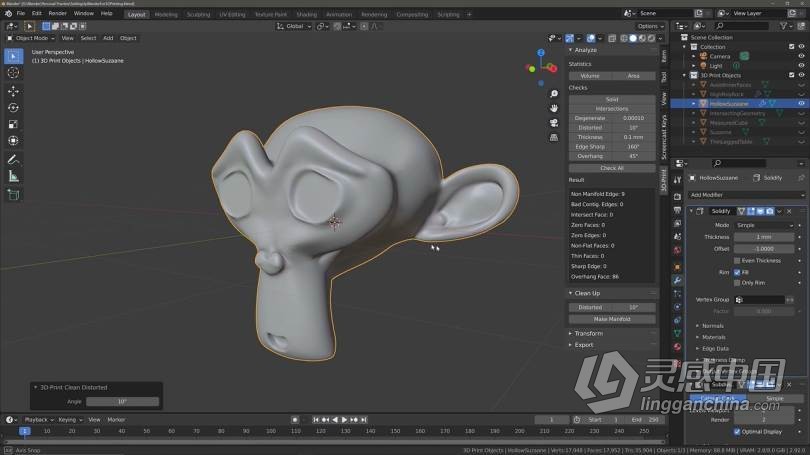The width and height of the screenshot is (810, 455).
Task: Adjust the Solidify Thickness slider
Action: pyautogui.click(x=764, y=237)
